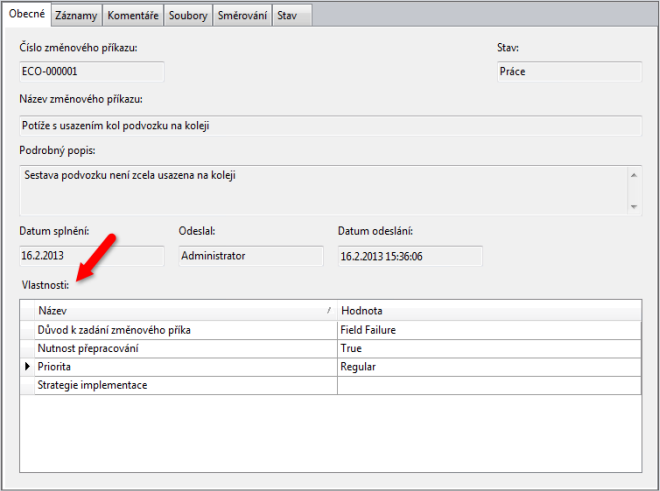The height and width of the screenshot is (491, 660).
Task: Click the True value cell
Action: click(x=490, y=349)
